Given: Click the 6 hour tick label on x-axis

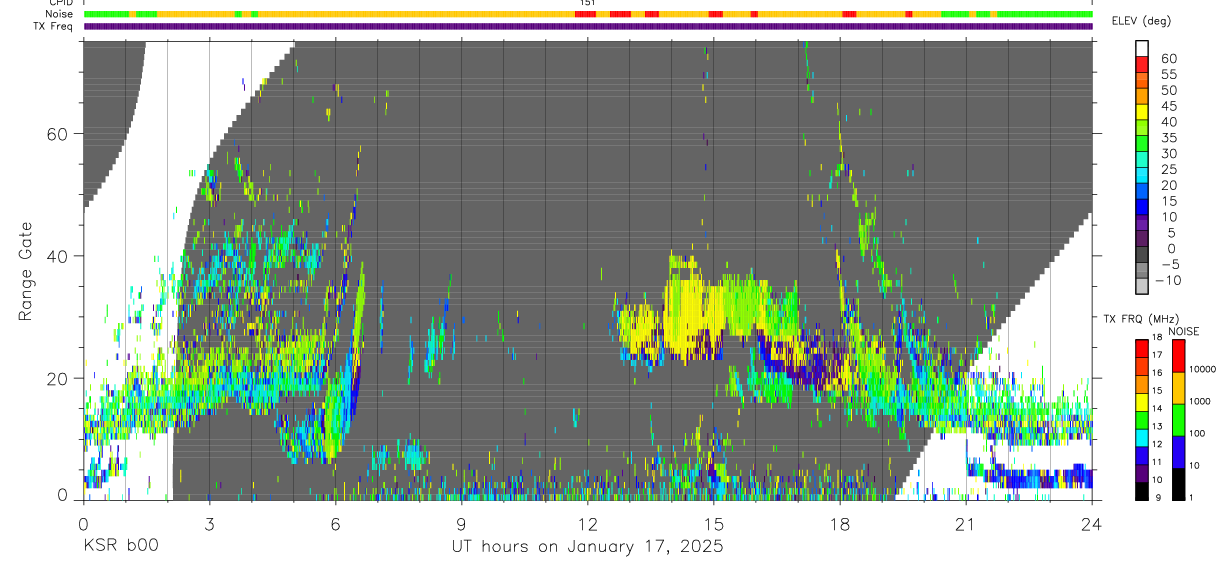Looking at the screenshot, I should tap(335, 524).
